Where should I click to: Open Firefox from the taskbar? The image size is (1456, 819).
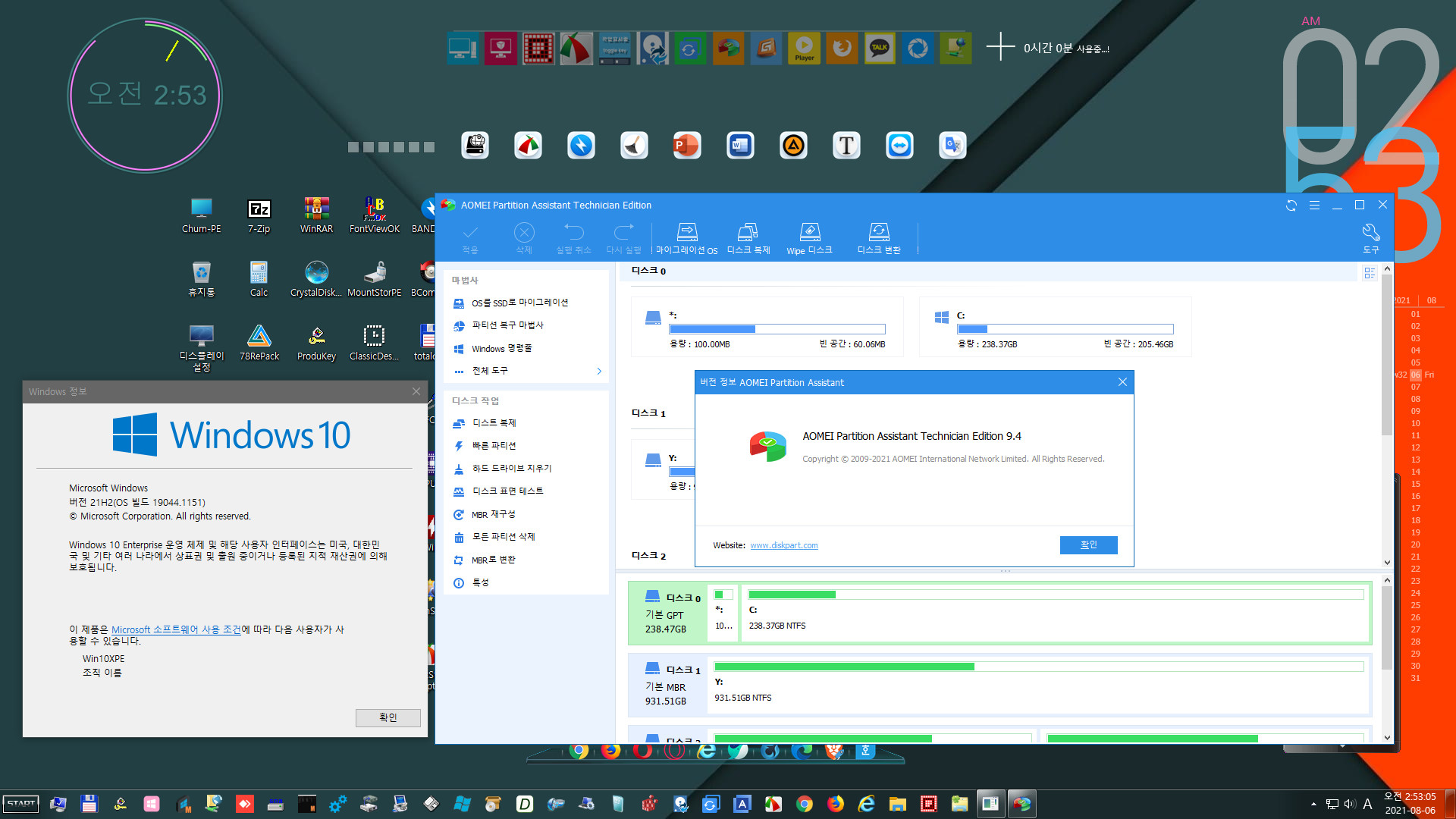(836, 804)
